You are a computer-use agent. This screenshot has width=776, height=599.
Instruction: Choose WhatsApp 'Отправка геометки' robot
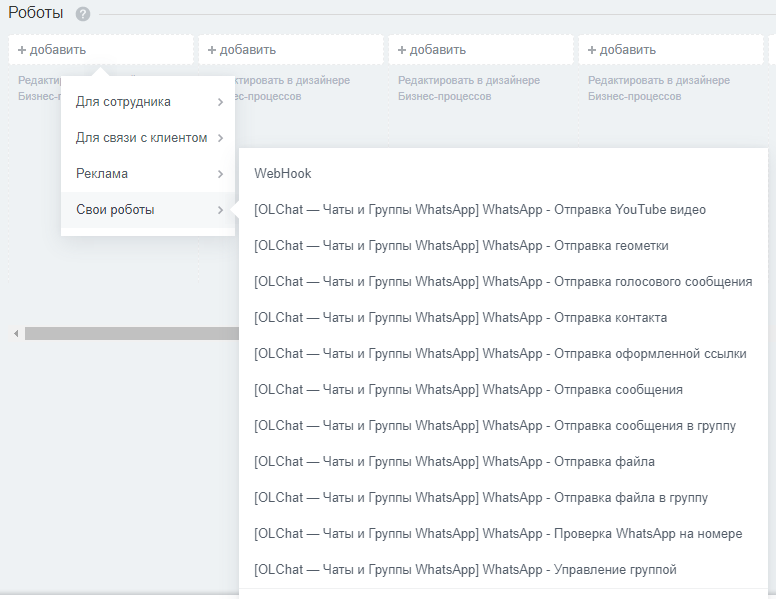pyautogui.click(x=503, y=246)
